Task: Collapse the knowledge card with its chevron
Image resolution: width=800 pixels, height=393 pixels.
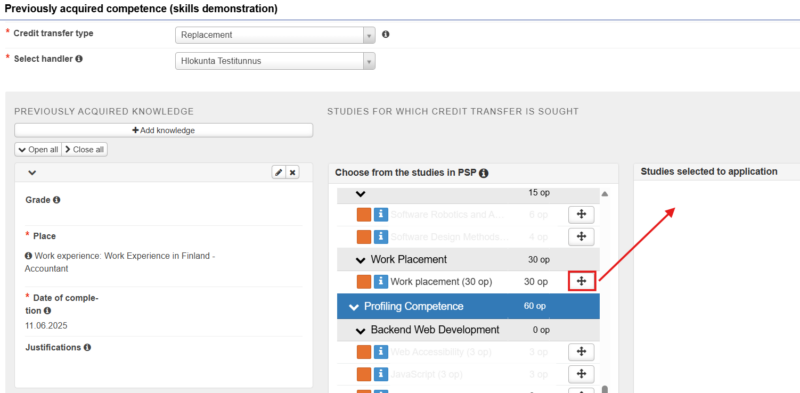Action: tap(32, 173)
